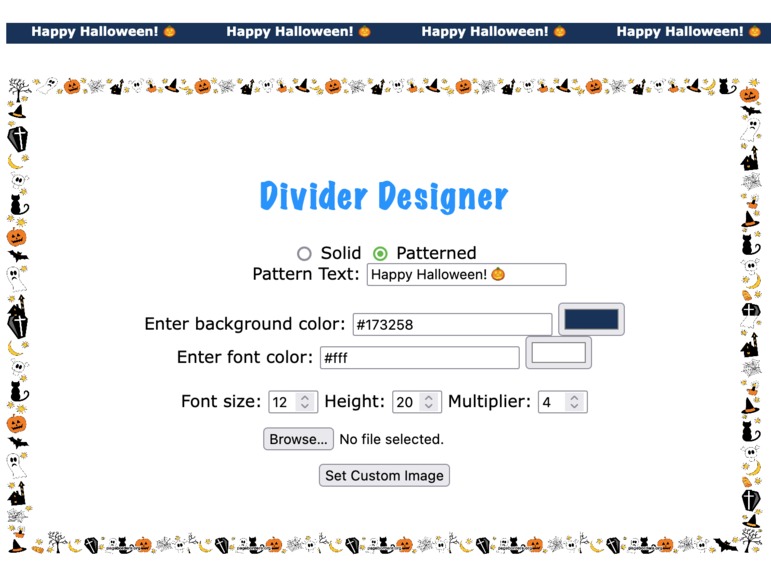This screenshot has height=573, width=771.
Task: Click the 'Patterned' label text
Action: click(436, 253)
